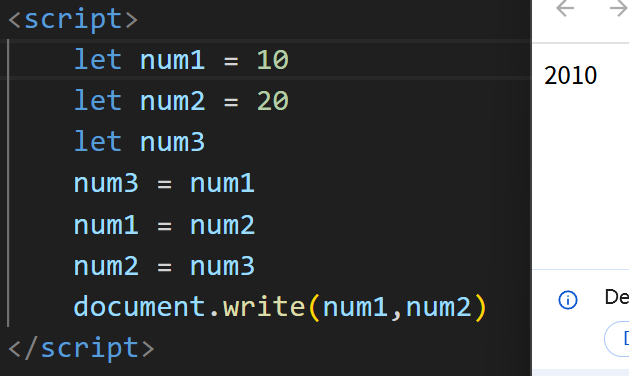Click the document.write(num1,num2) line
This screenshot has width=629, height=376.
click(280, 307)
